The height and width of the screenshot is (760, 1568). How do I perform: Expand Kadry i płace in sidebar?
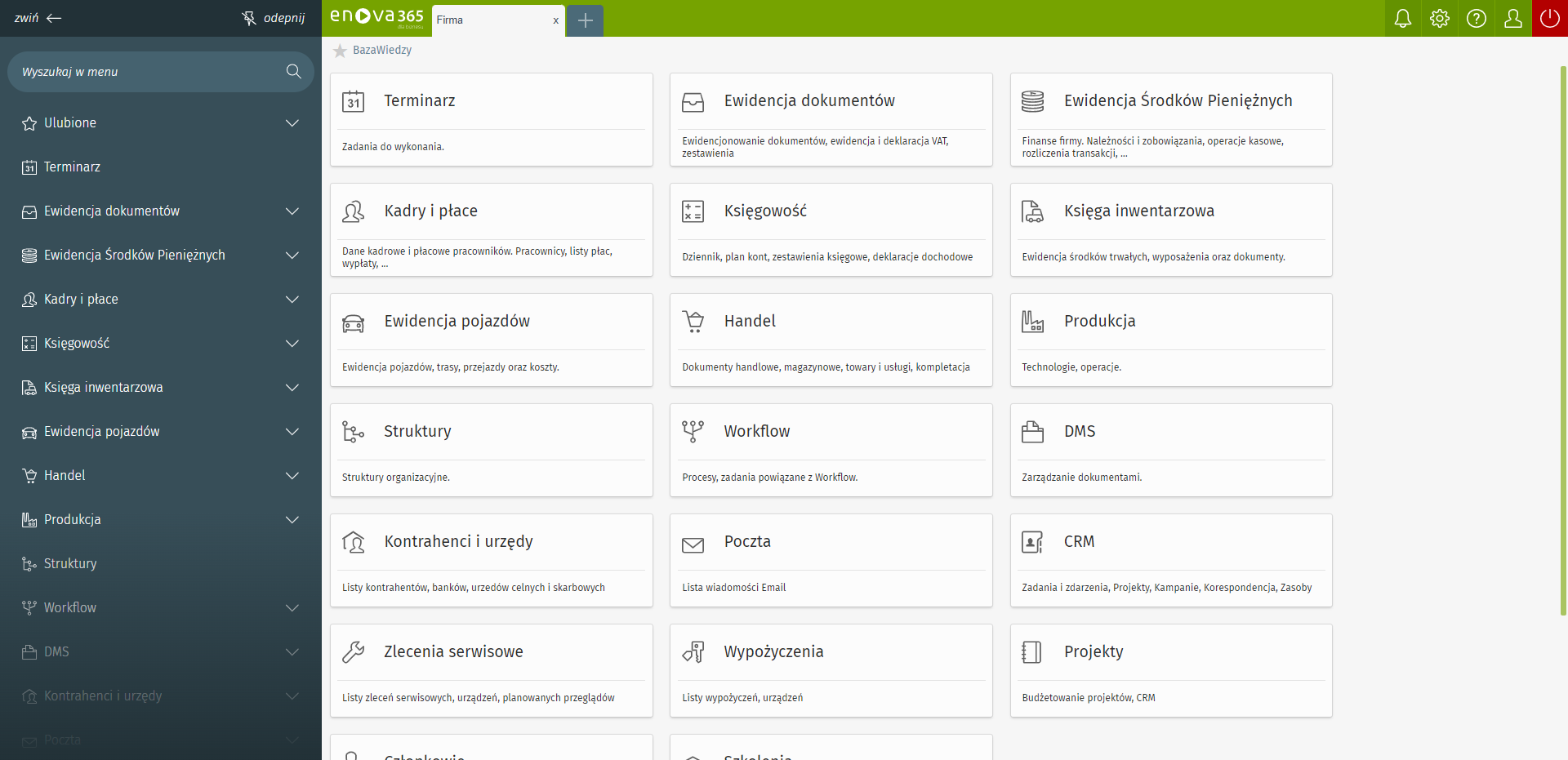click(x=292, y=300)
